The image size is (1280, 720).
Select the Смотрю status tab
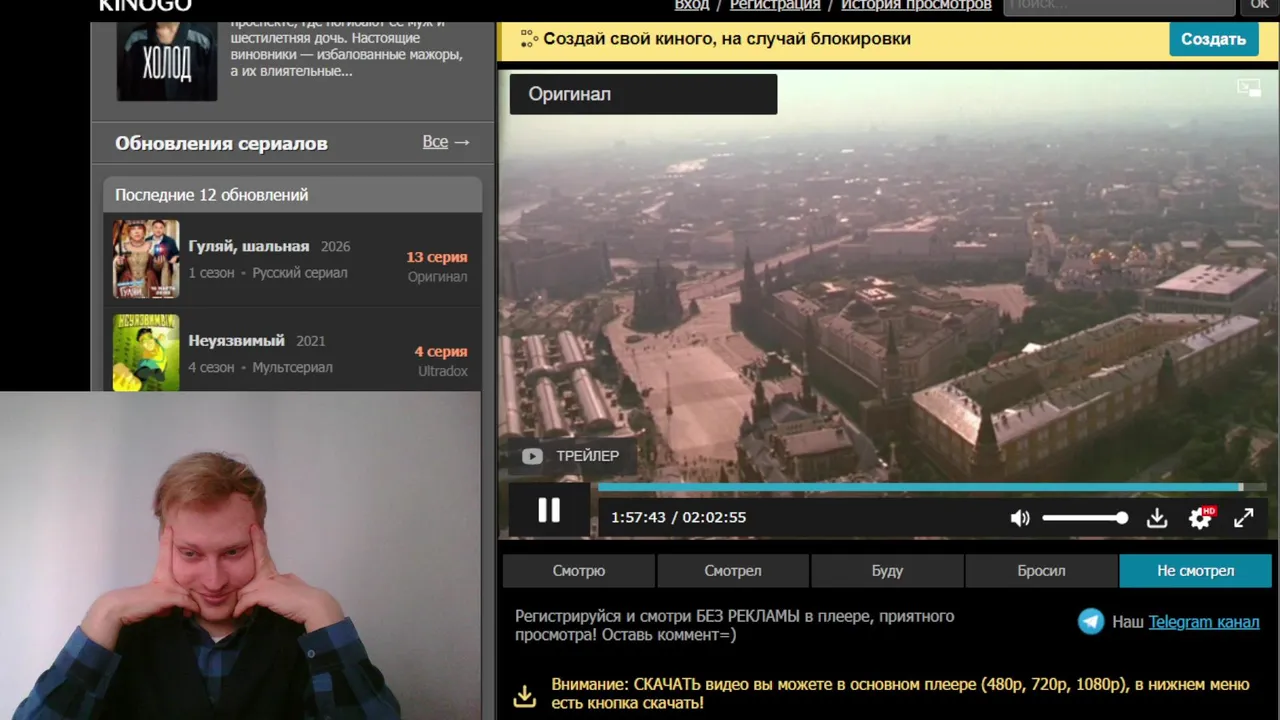579,571
